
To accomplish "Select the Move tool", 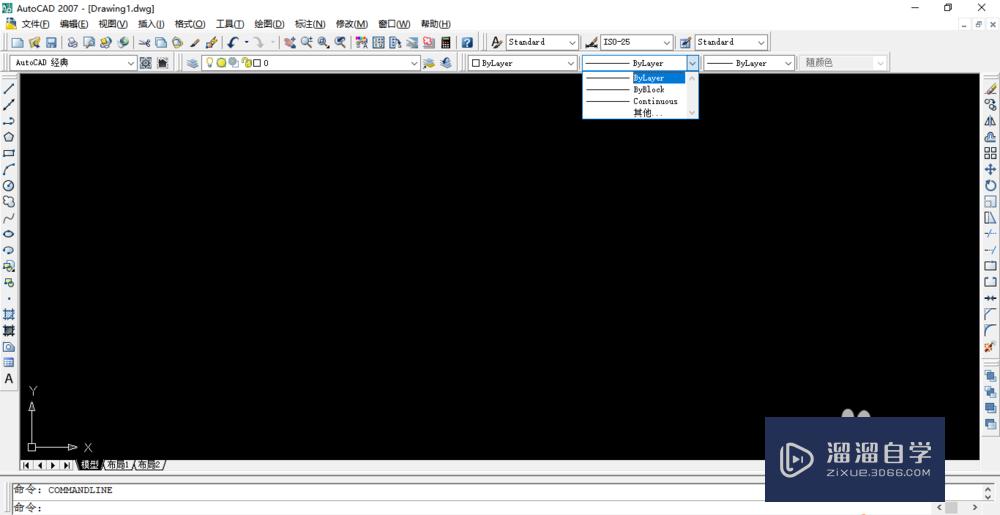I will (x=990, y=170).
